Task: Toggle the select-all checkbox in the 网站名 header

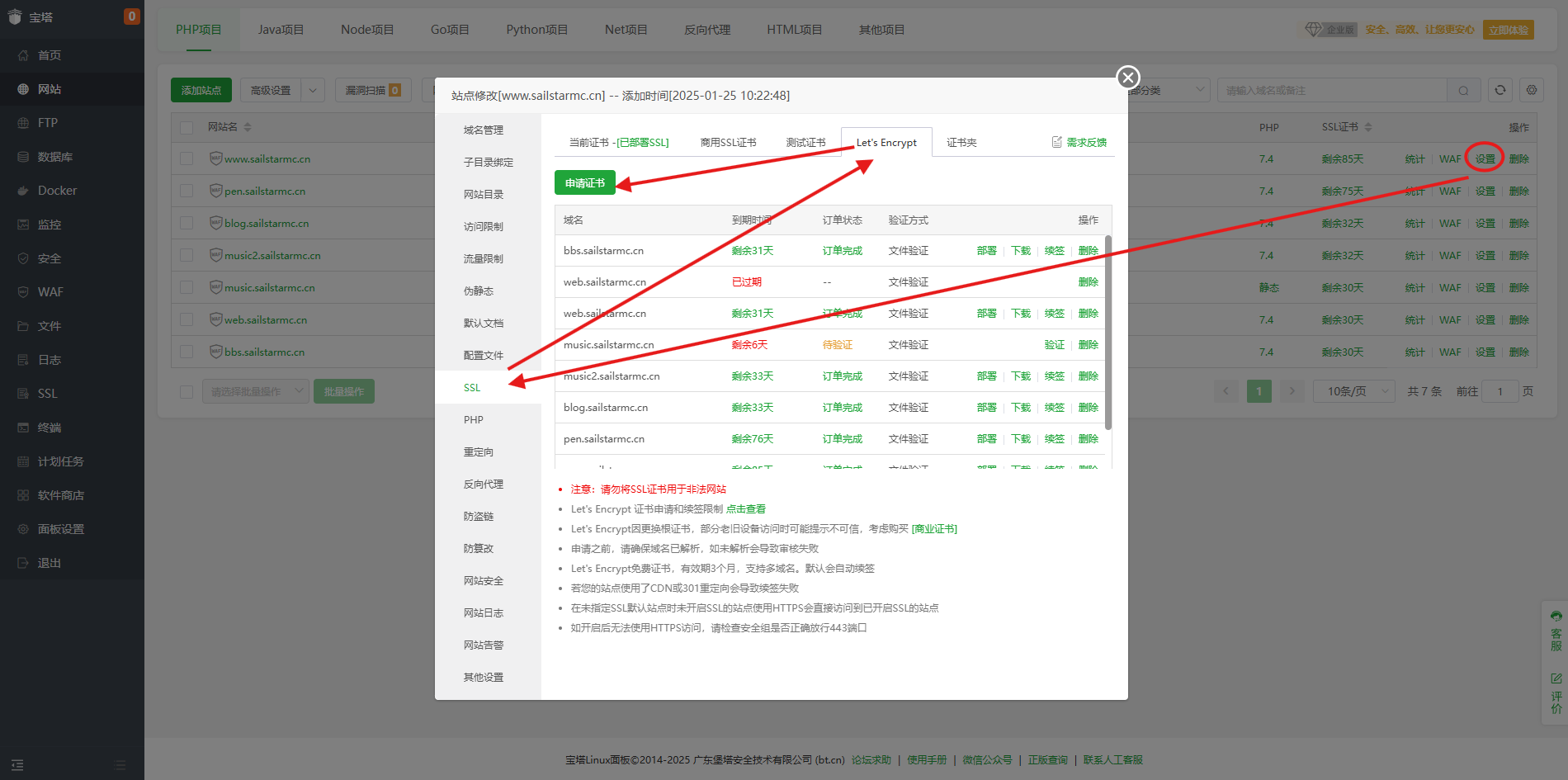Action: click(187, 127)
